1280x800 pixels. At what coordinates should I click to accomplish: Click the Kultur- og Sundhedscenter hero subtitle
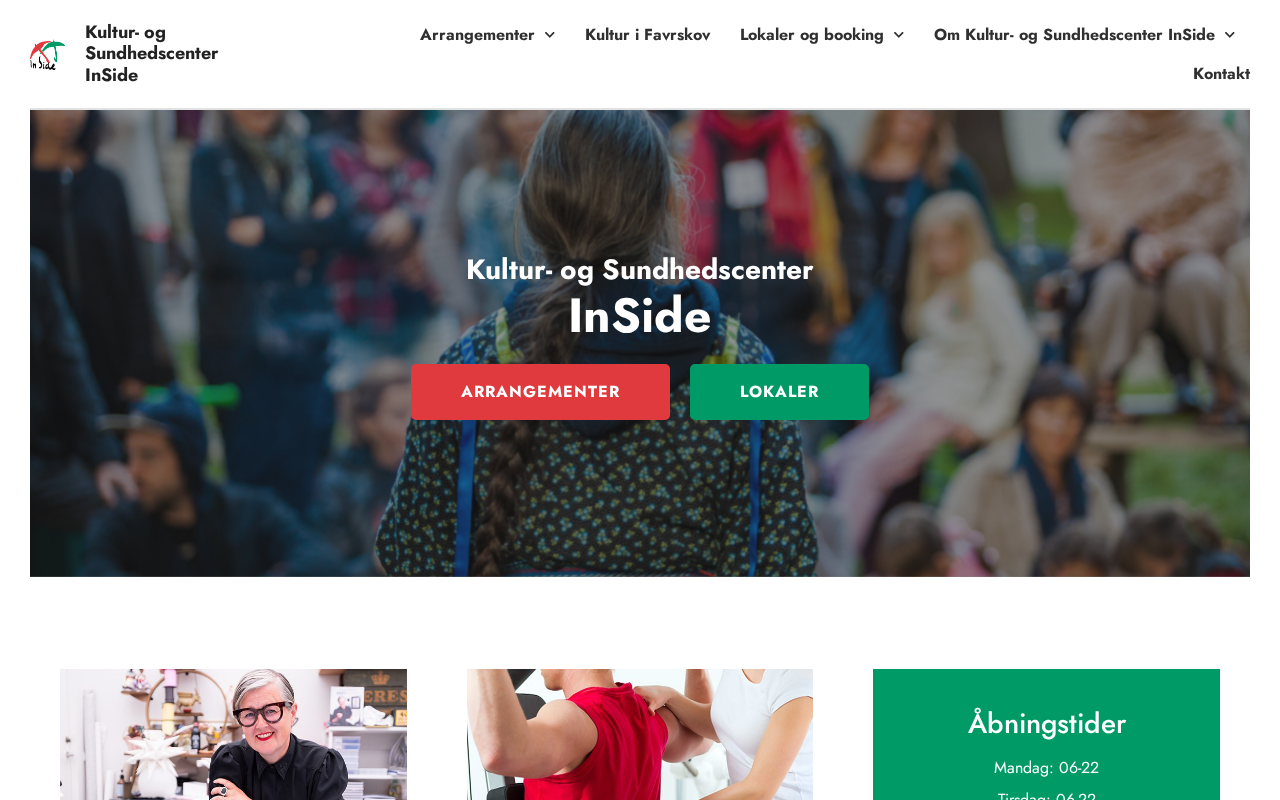[640, 270]
